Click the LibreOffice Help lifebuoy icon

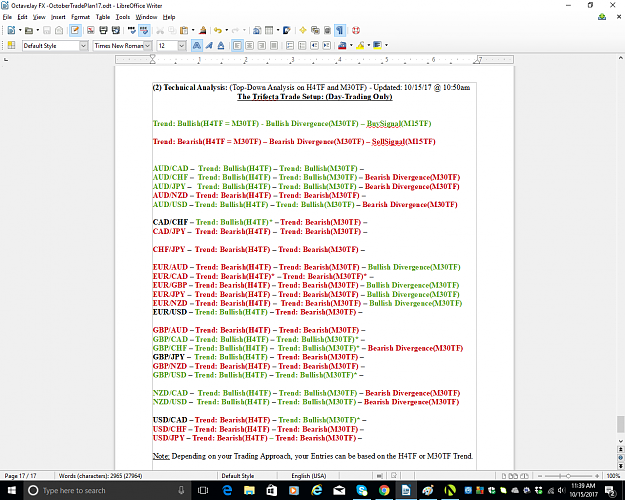click(x=356, y=30)
